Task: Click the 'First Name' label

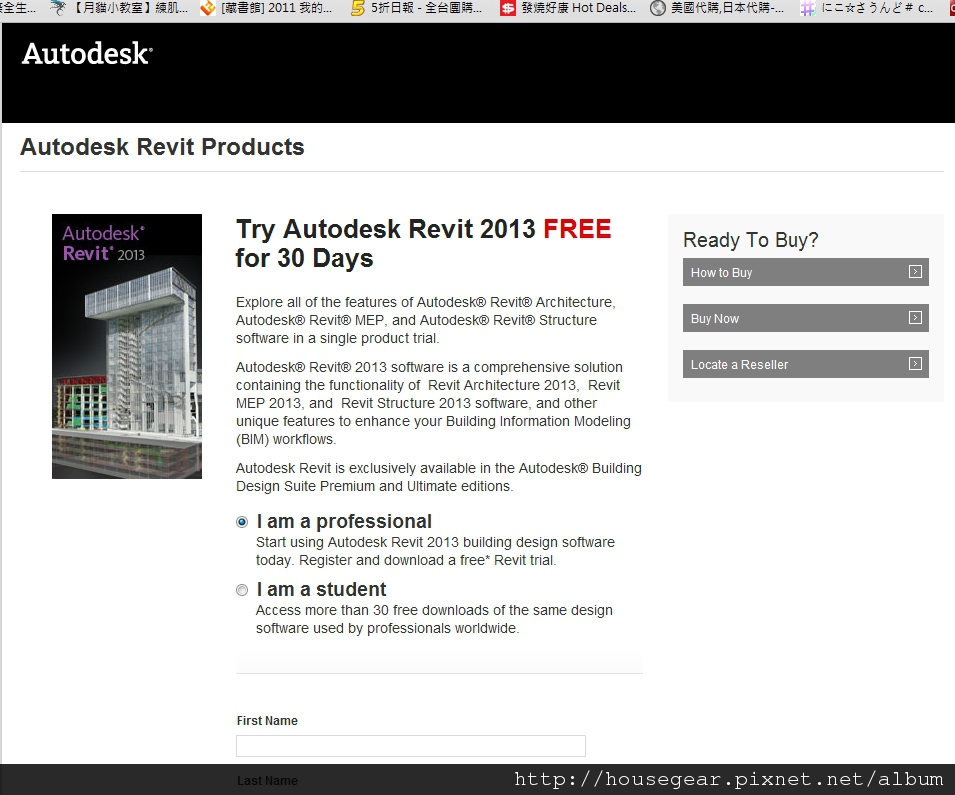Action: 267,721
